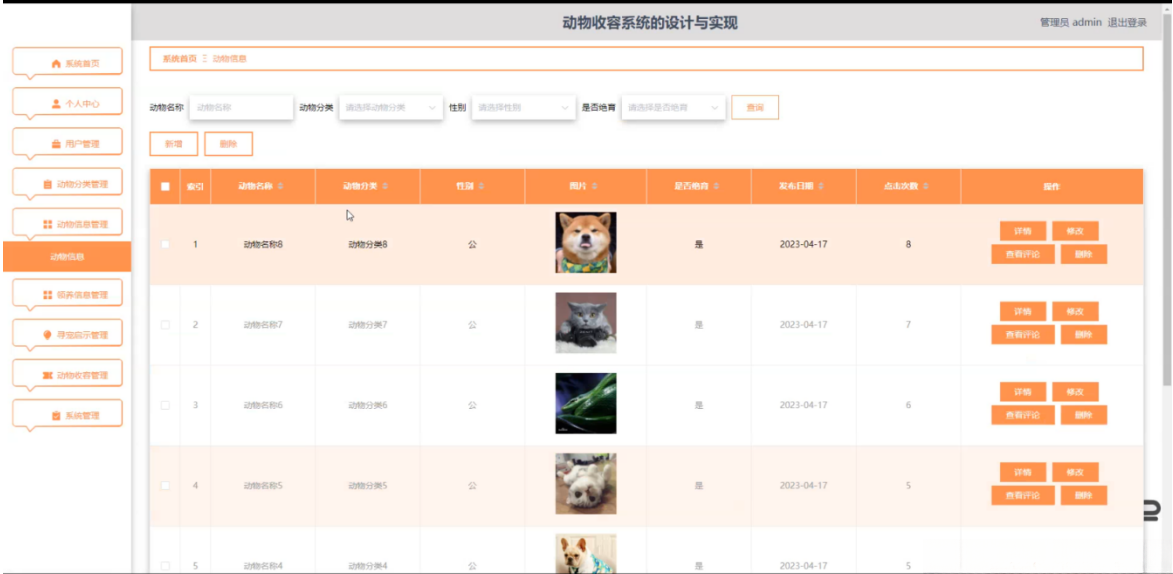Viewport: 1173px width, 574px height.
Task: Focus the 动物名称 search input field
Action: click(241, 108)
